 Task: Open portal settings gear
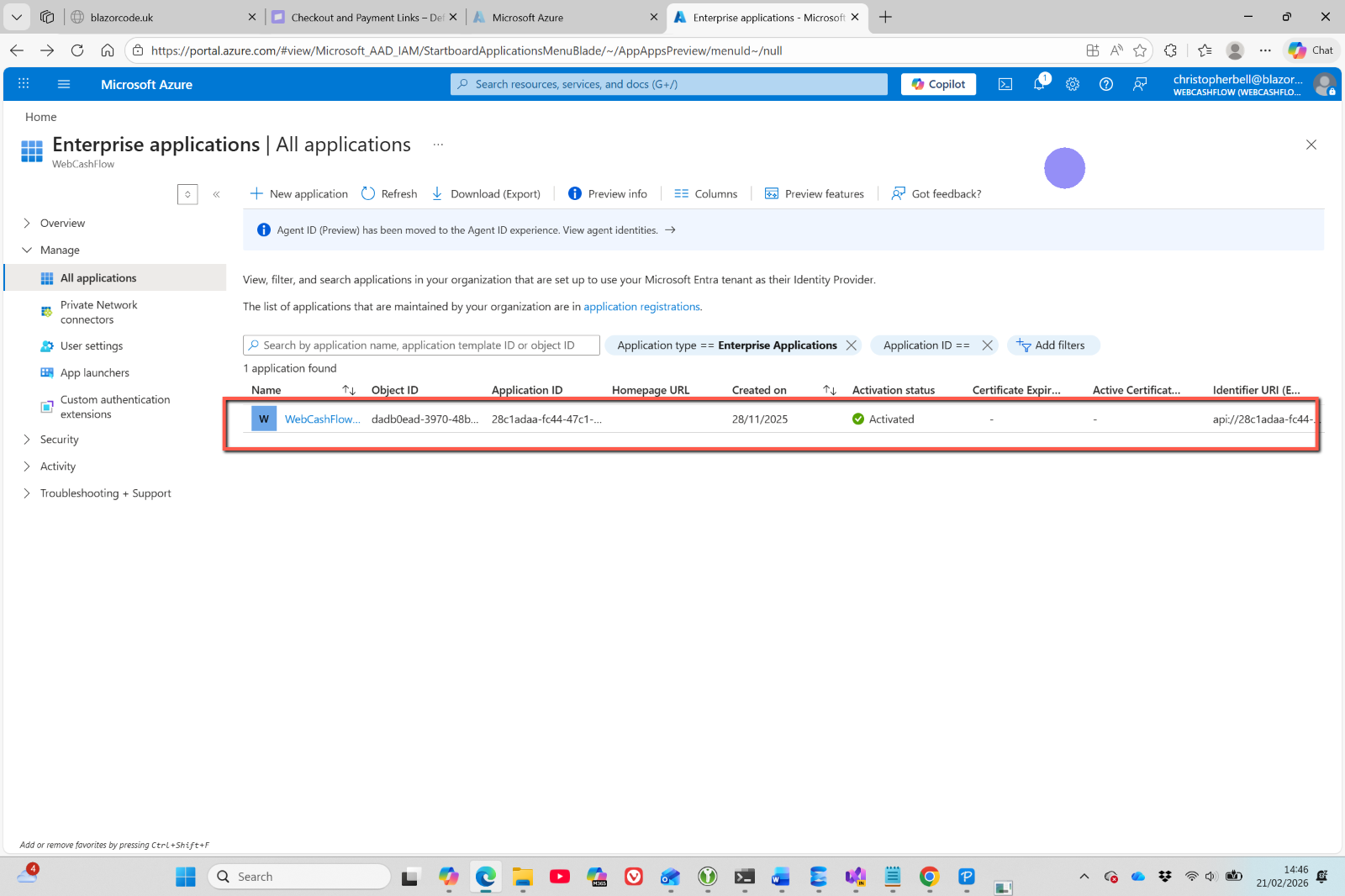tap(1073, 84)
